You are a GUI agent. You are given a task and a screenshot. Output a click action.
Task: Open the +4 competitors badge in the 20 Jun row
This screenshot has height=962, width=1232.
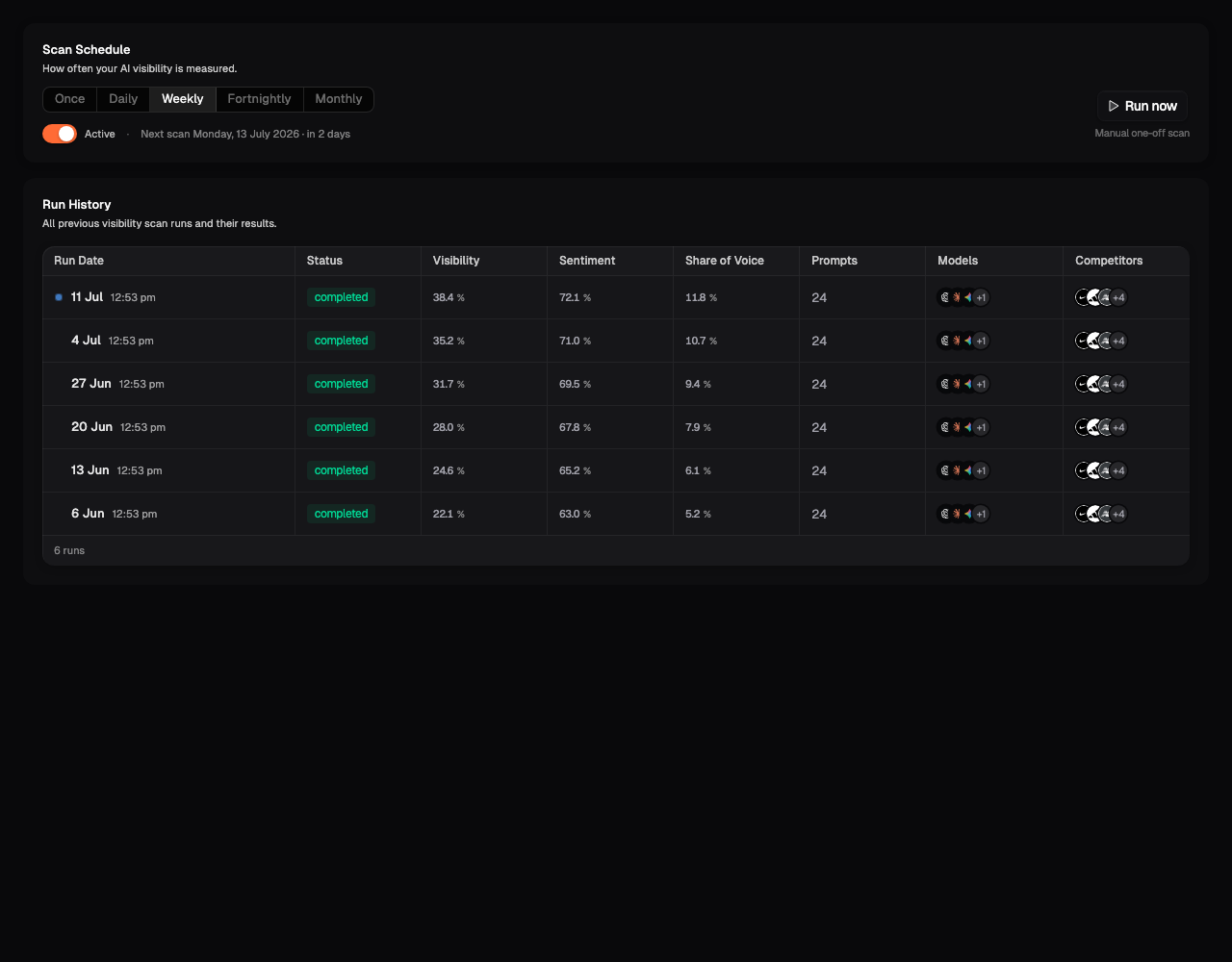1118,428
